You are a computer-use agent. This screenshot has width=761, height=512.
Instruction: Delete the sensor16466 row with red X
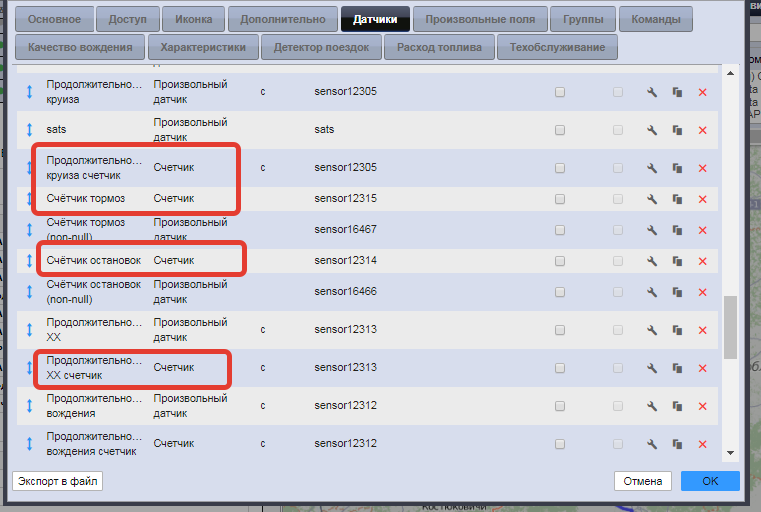pos(702,292)
